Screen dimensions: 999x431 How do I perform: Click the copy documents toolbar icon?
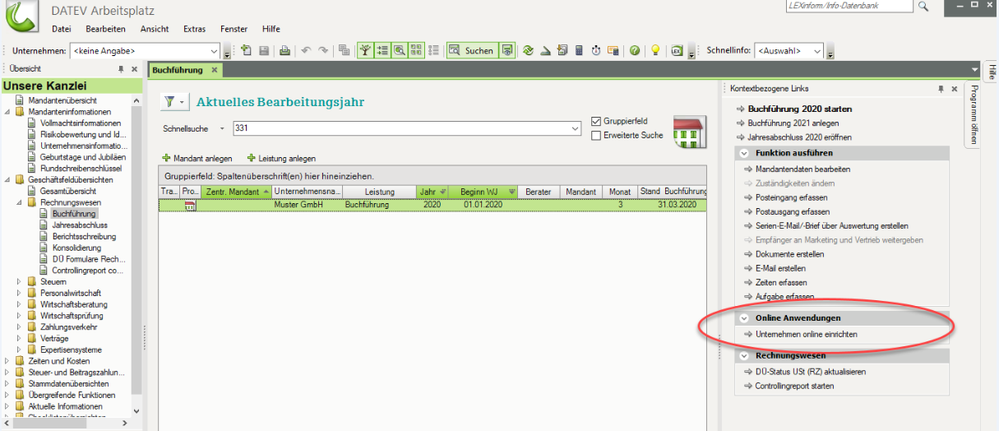coord(344,51)
